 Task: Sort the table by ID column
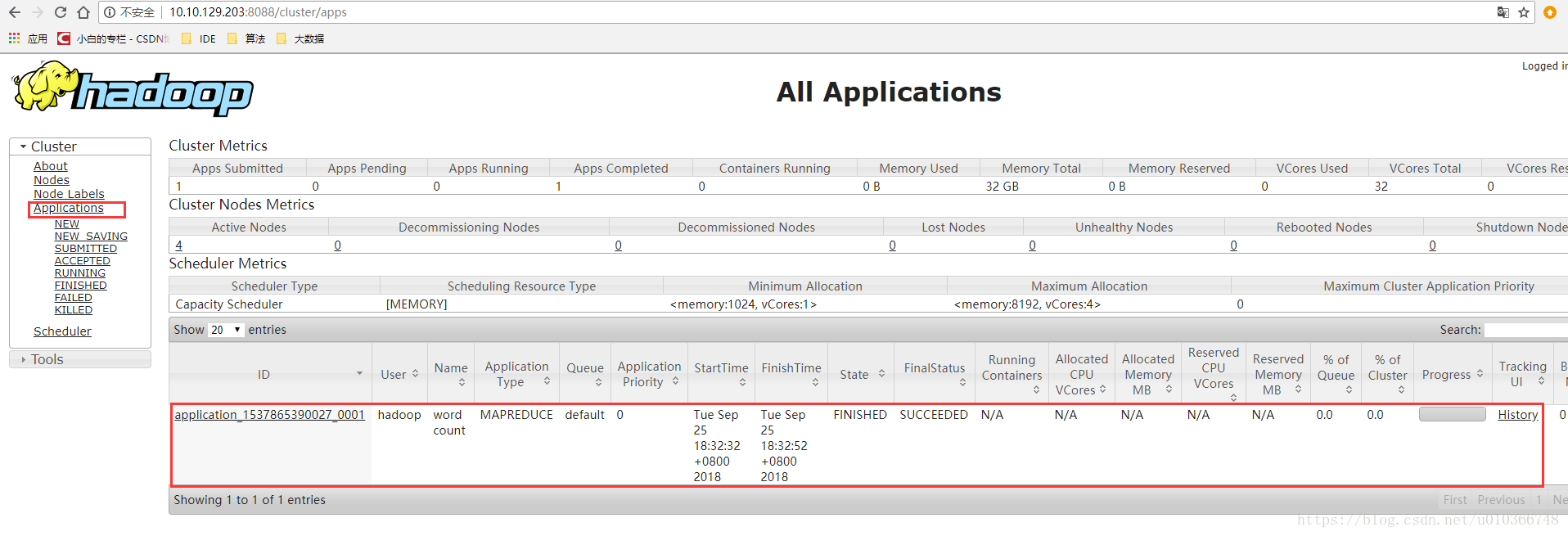[x=270, y=374]
